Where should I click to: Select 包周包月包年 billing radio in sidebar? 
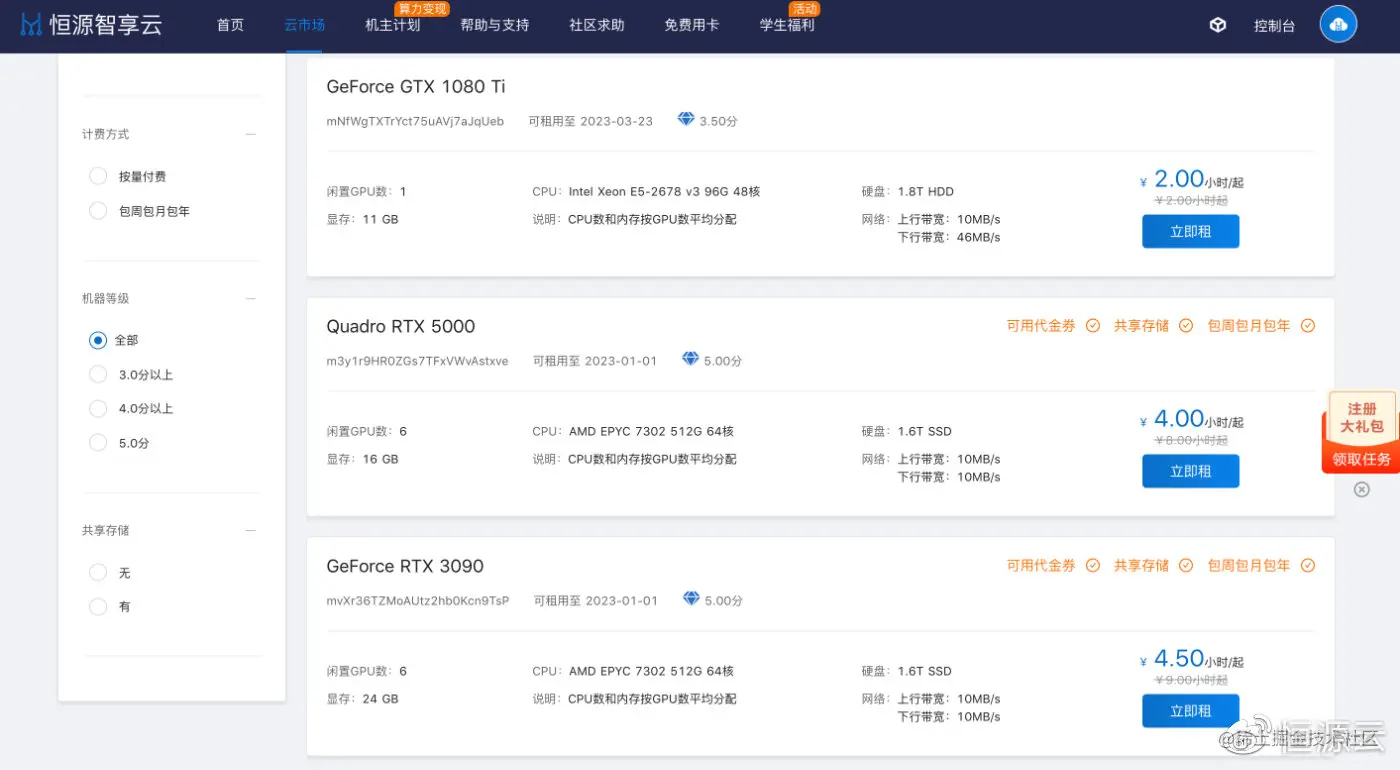point(98,211)
